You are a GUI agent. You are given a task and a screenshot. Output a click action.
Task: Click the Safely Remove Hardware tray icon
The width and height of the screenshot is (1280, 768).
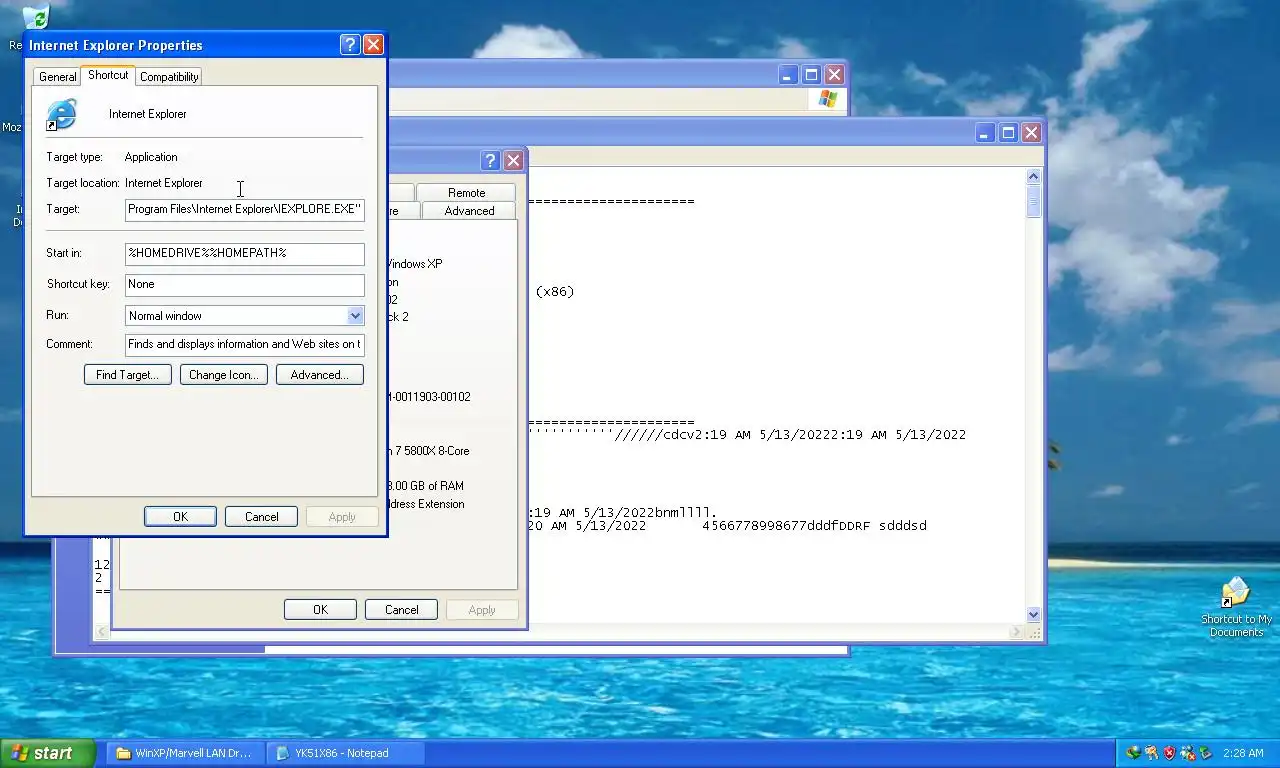[x=1206, y=753]
